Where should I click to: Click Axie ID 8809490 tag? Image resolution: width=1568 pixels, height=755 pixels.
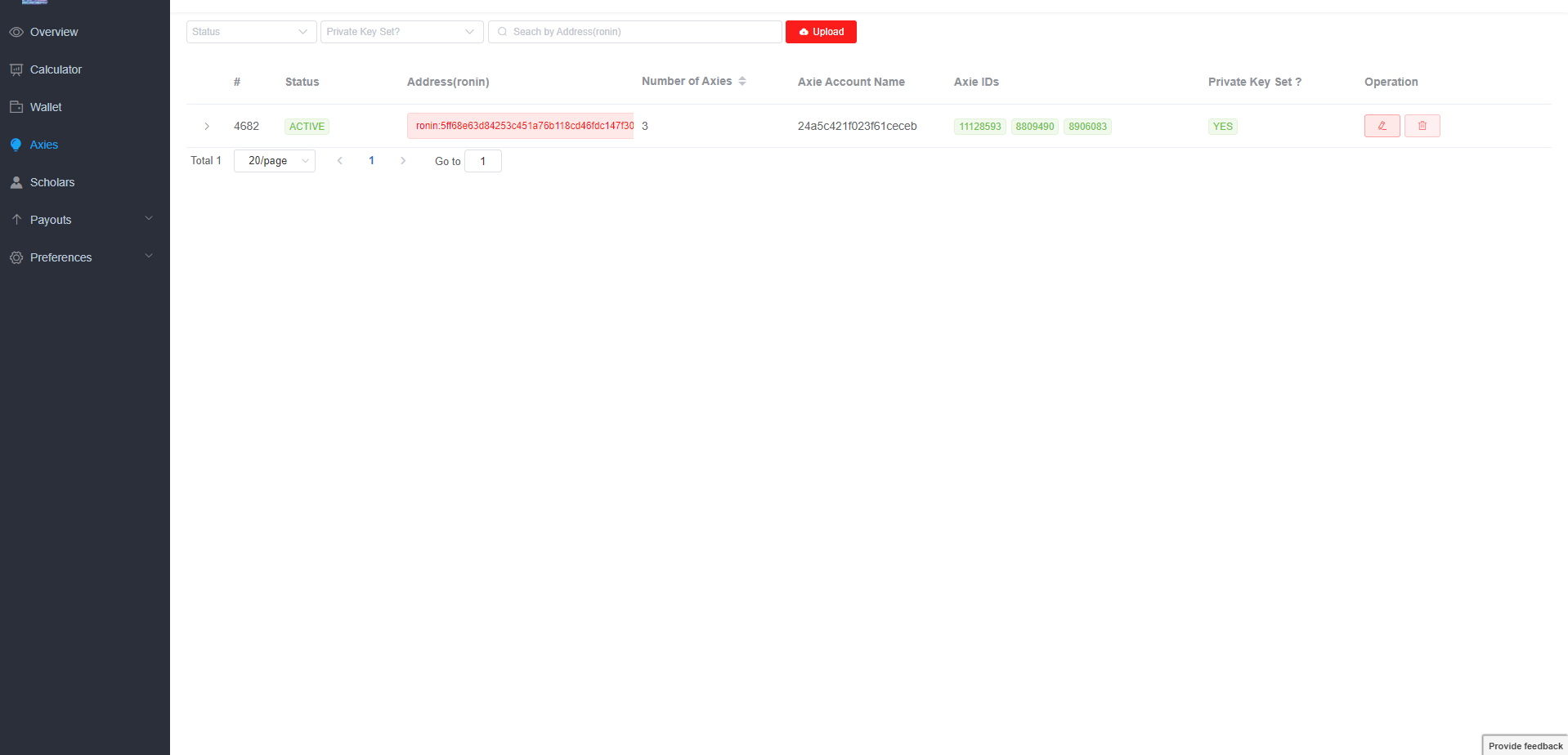tap(1034, 127)
